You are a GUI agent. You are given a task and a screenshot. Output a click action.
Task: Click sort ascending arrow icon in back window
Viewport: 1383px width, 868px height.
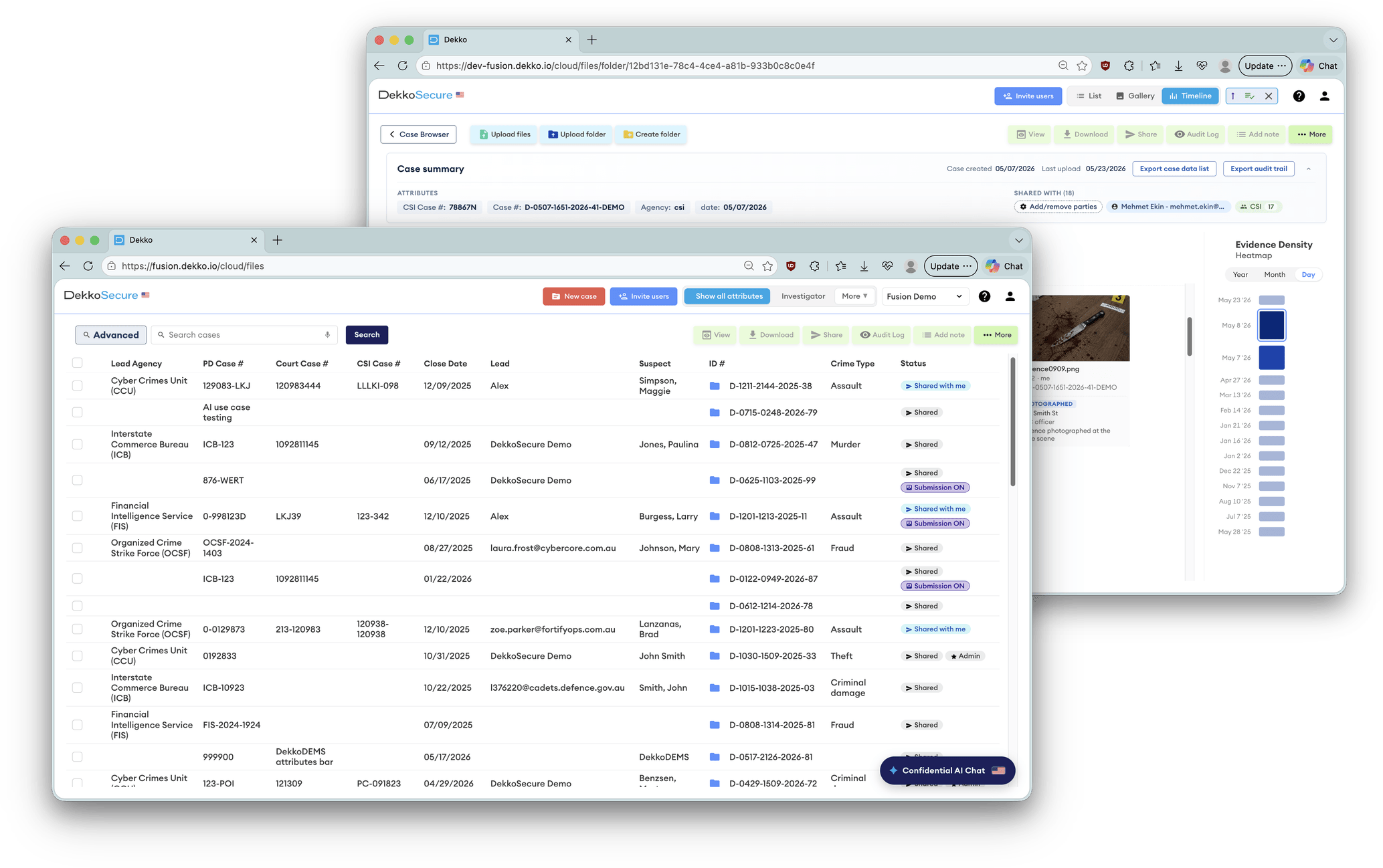point(1232,96)
